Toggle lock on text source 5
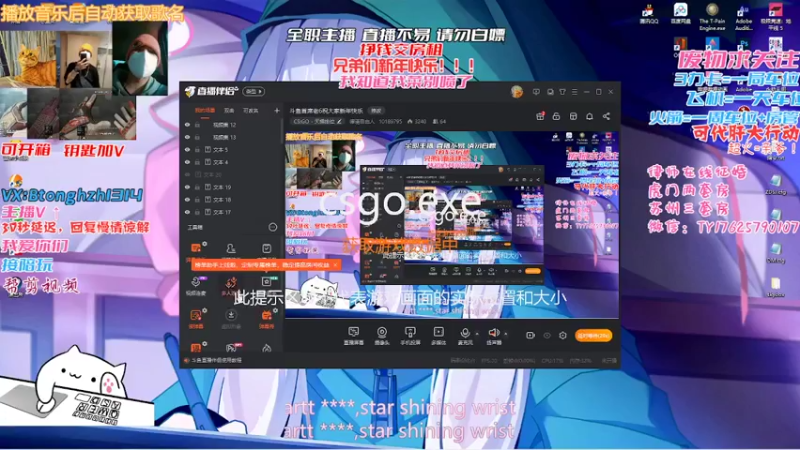800x450 pixels. coord(197,149)
